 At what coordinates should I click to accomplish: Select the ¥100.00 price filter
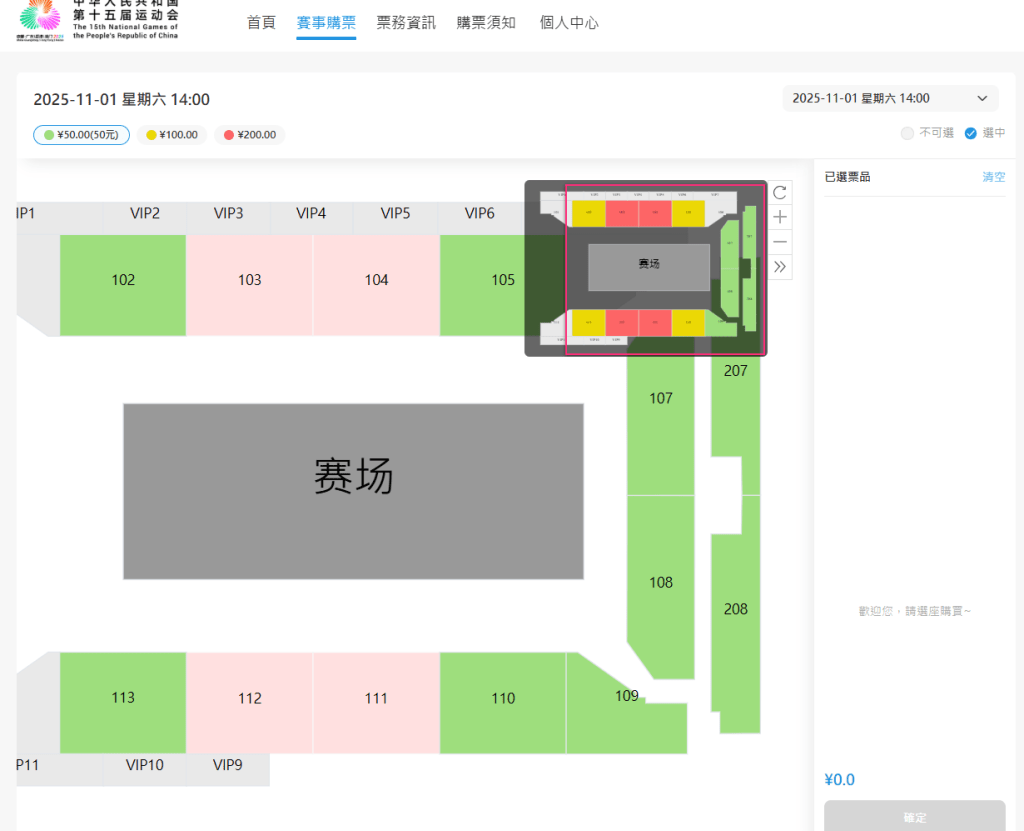pos(172,135)
